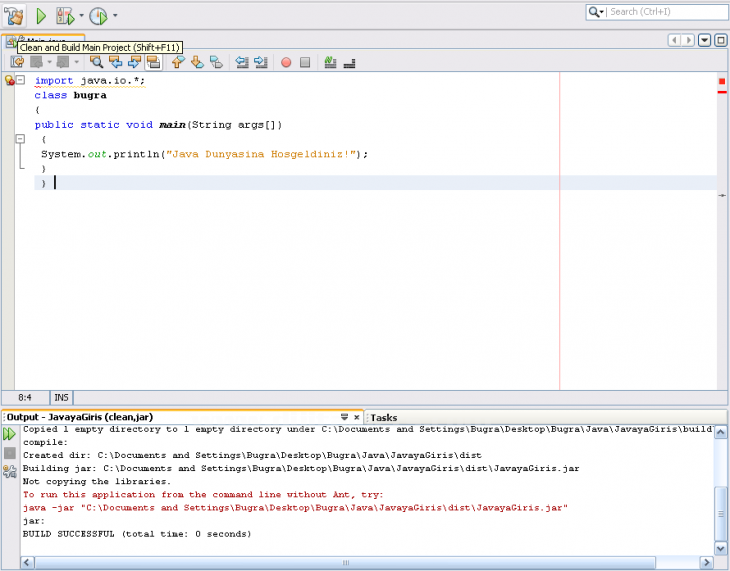Collapse the main method code fold

[20, 139]
